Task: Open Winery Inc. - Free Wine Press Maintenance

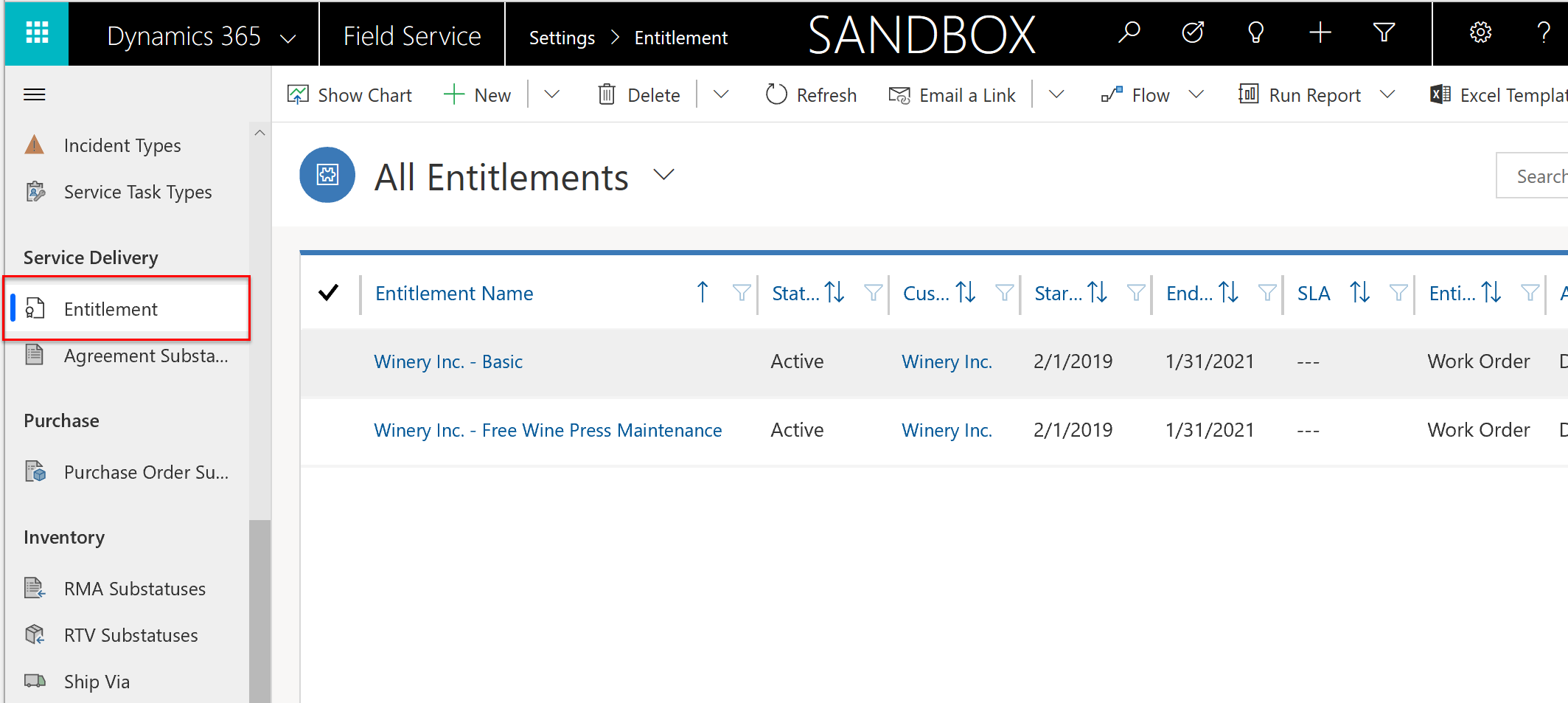Action: (548, 430)
